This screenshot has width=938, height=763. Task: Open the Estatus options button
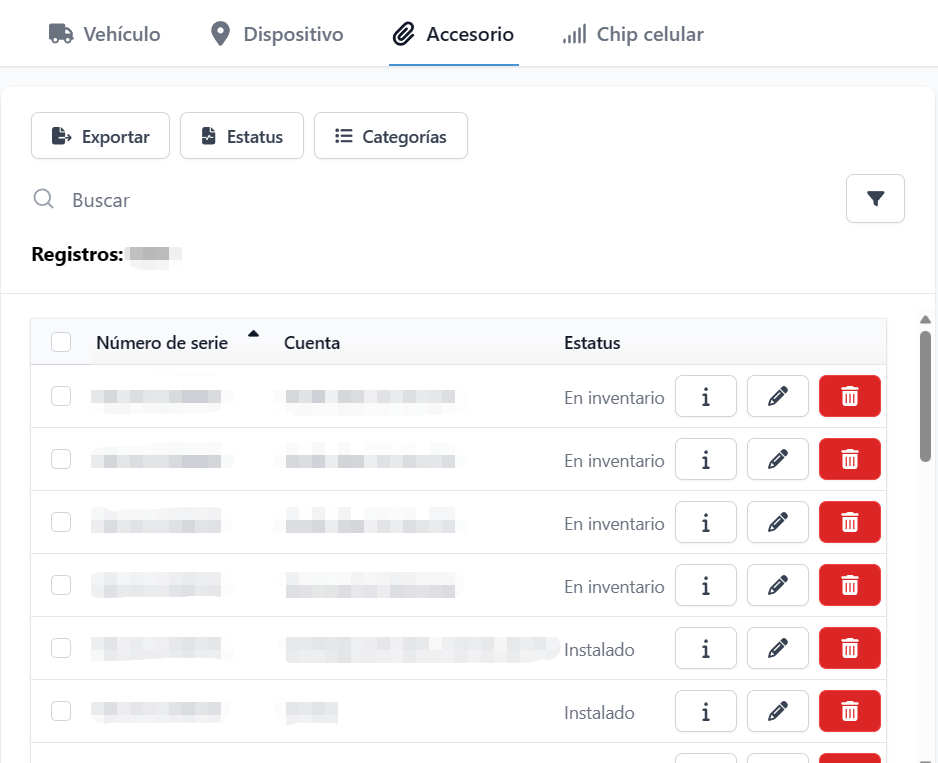tap(241, 137)
